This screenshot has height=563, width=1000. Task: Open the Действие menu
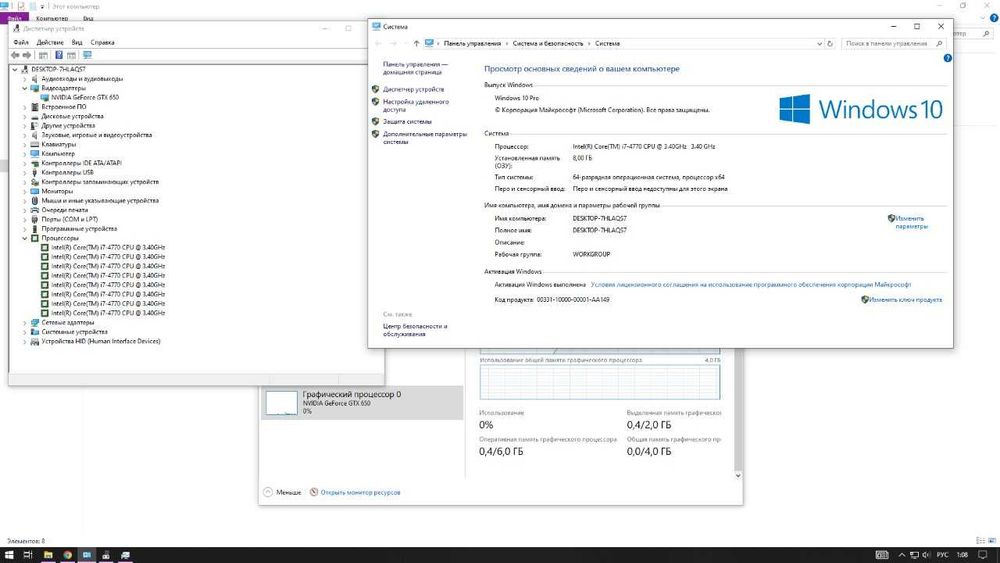50,42
